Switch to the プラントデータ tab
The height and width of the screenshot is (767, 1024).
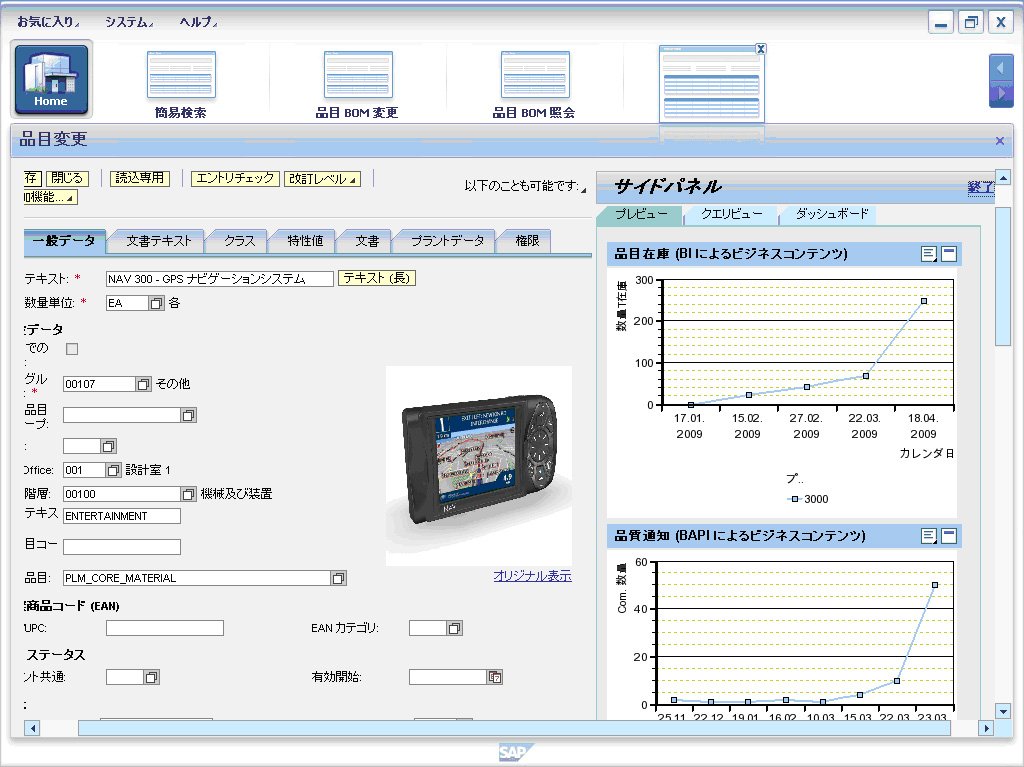tap(447, 241)
